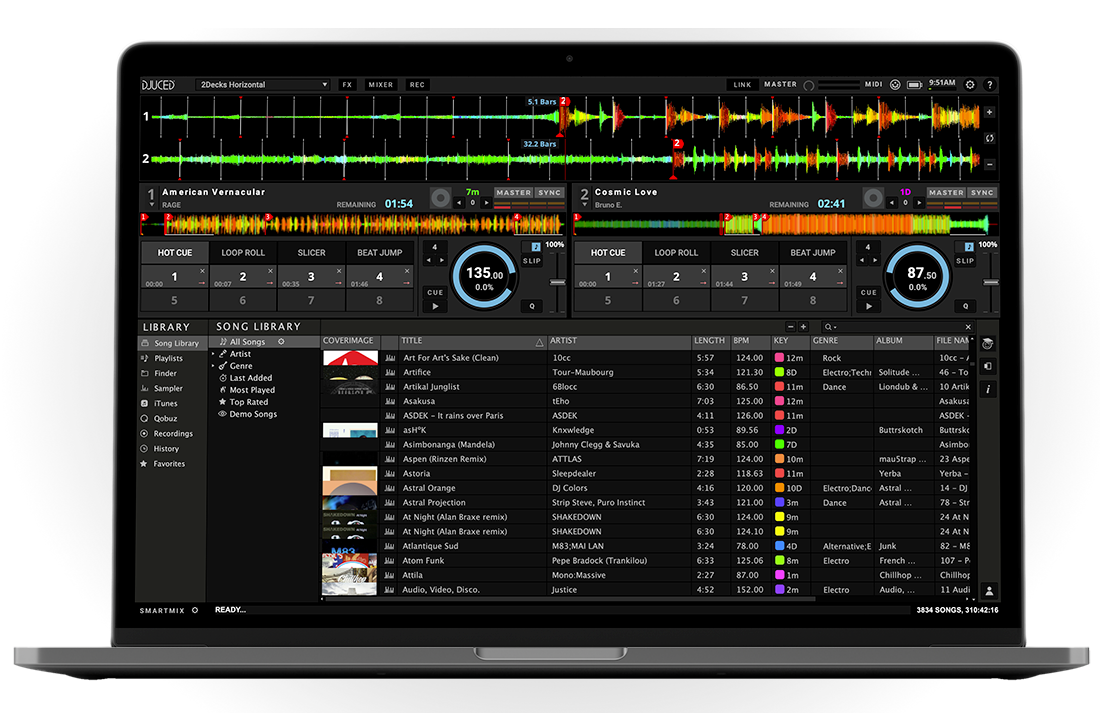The width and height of the screenshot is (1100, 713).
Task: Toggle quantize Q on deck 2
Action: tap(965, 306)
